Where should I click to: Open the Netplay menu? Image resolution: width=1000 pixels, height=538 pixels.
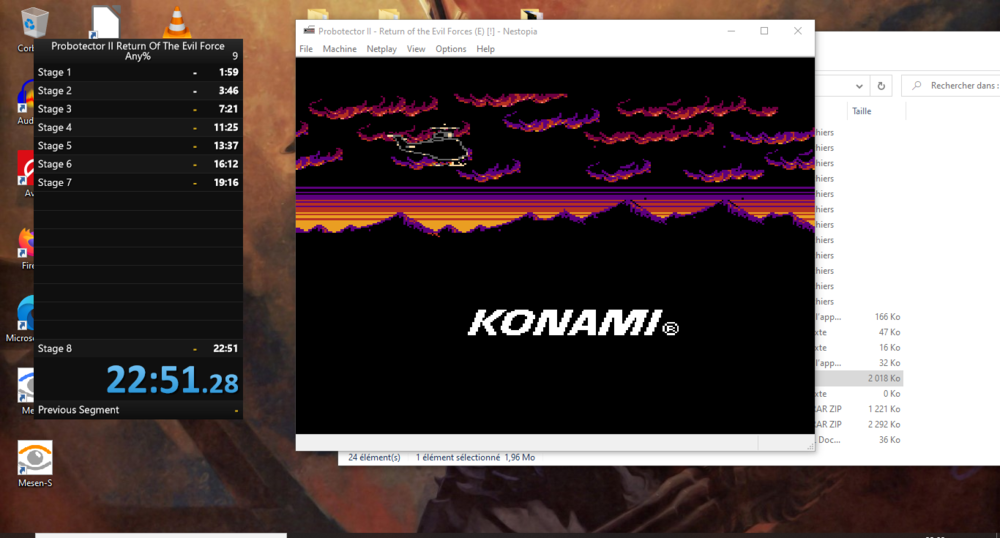[x=381, y=49]
